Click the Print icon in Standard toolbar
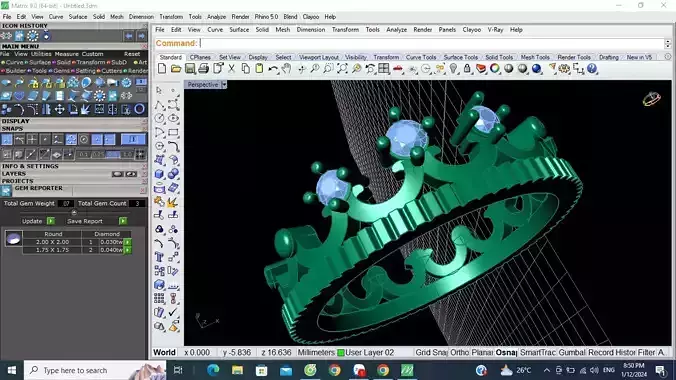The width and height of the screenshot is (676, 380). point(203,69)
